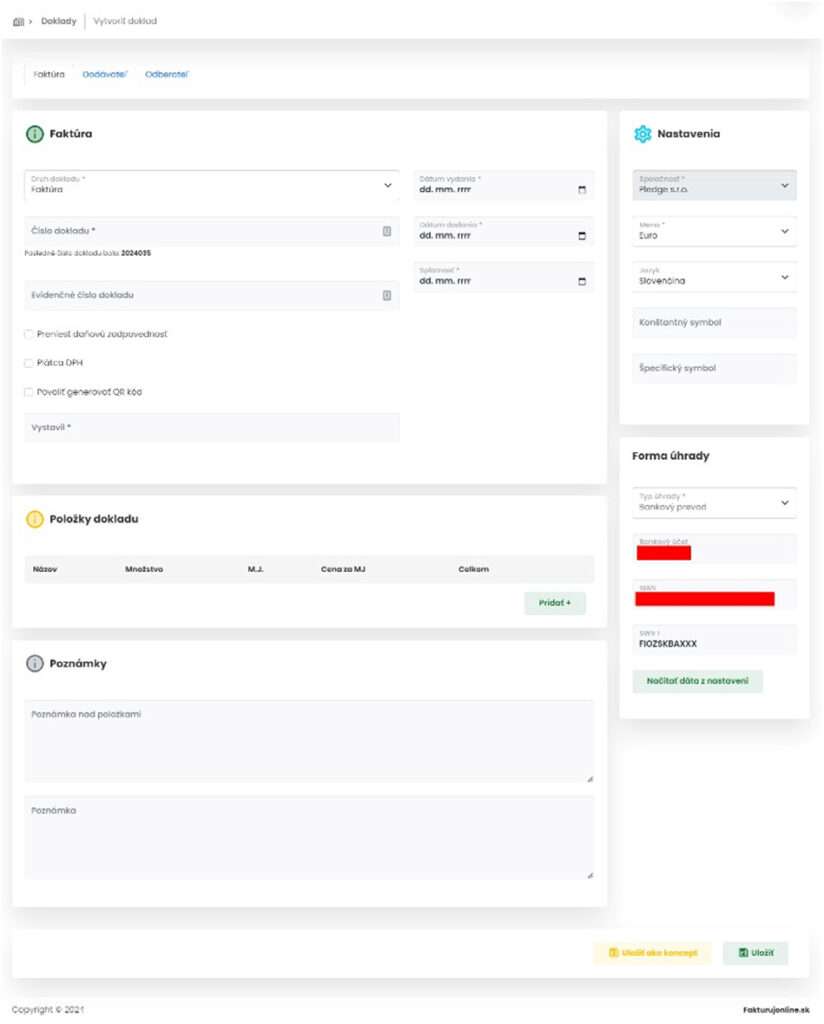Enable the Platca DPH checkbox
Viewport: 824px width, 1024px height.
(x=29, y=363)
